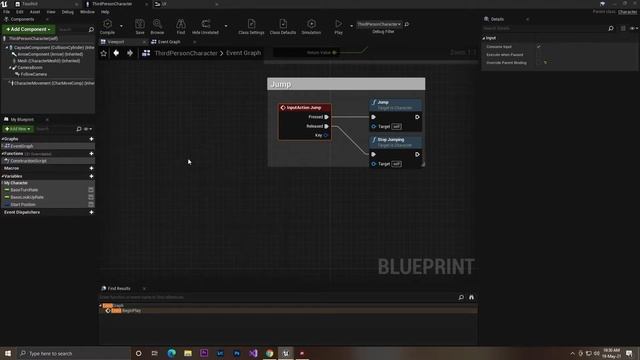
Task: Click the Parent class Character link
Action: tap(627, 12)
